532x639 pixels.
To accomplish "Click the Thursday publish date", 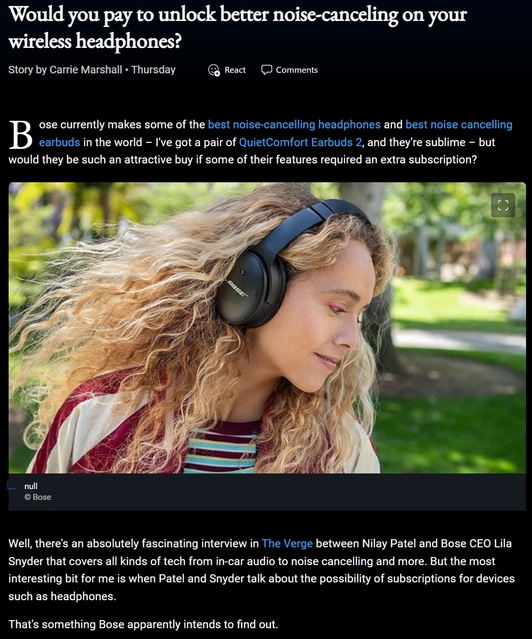I will coord(153,70).
